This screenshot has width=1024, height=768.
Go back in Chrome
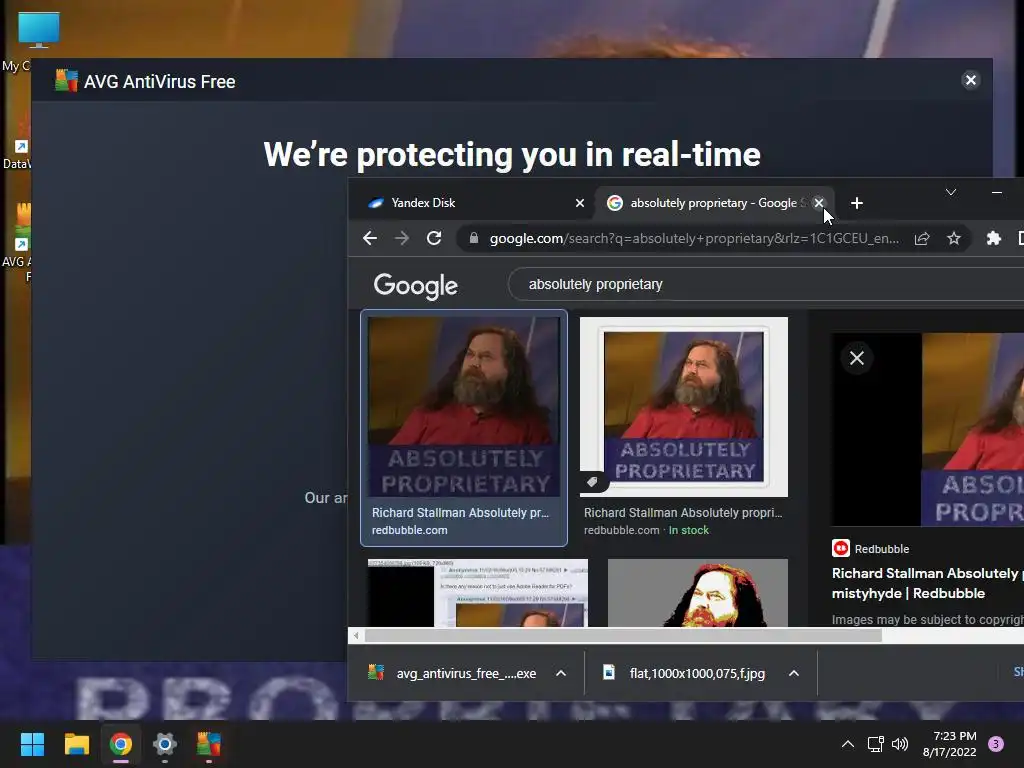370,238
